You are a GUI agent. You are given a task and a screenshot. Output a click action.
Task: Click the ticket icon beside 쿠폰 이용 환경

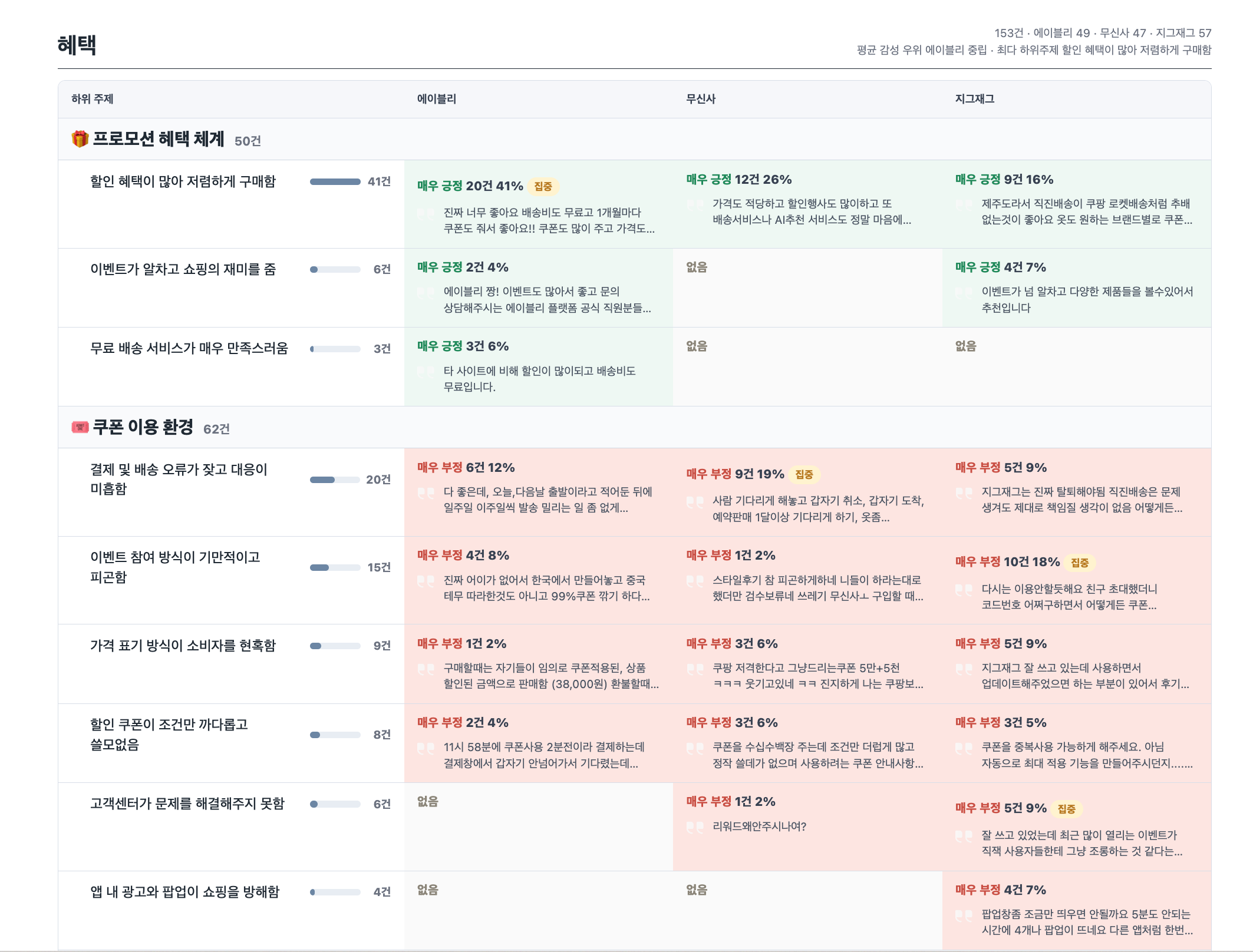pos(80,427)
